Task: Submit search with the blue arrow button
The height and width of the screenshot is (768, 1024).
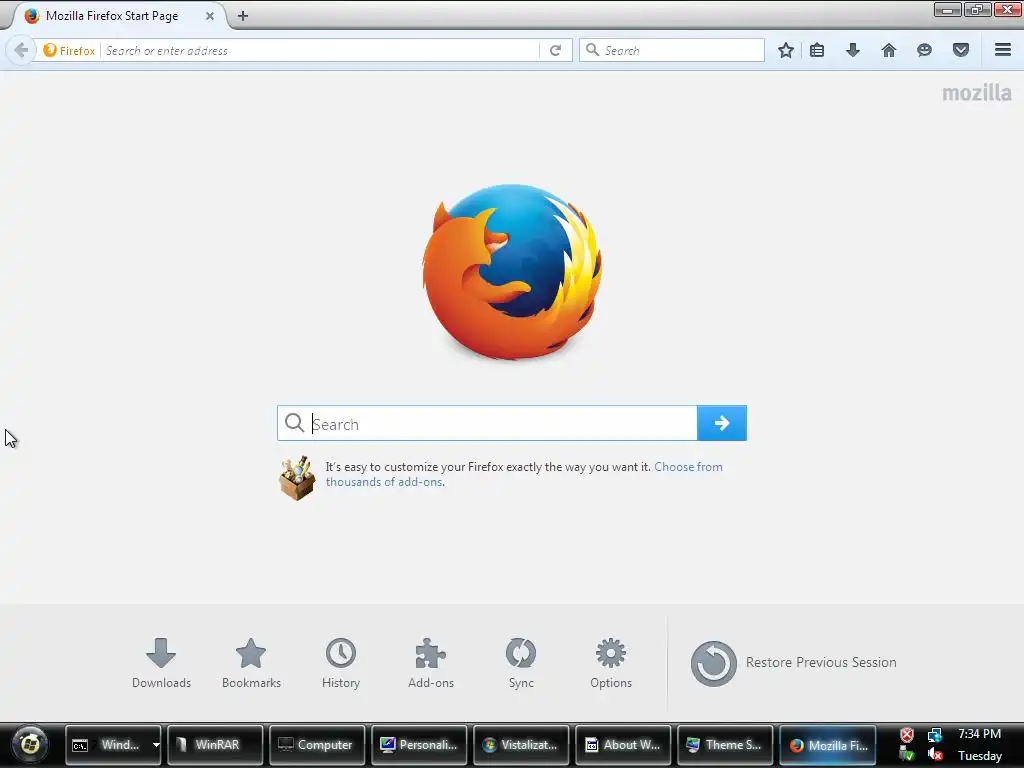Action: pyautogui.click(x=722, y=423)
